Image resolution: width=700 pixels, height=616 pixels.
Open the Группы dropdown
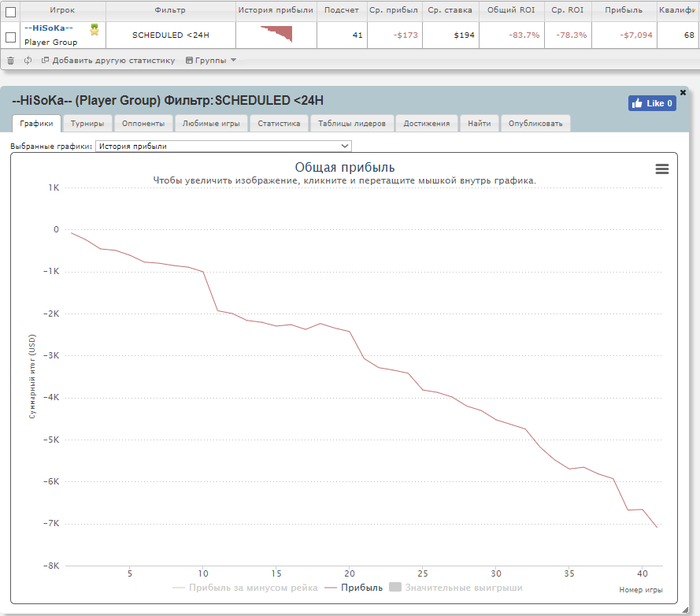coord(211,60)
